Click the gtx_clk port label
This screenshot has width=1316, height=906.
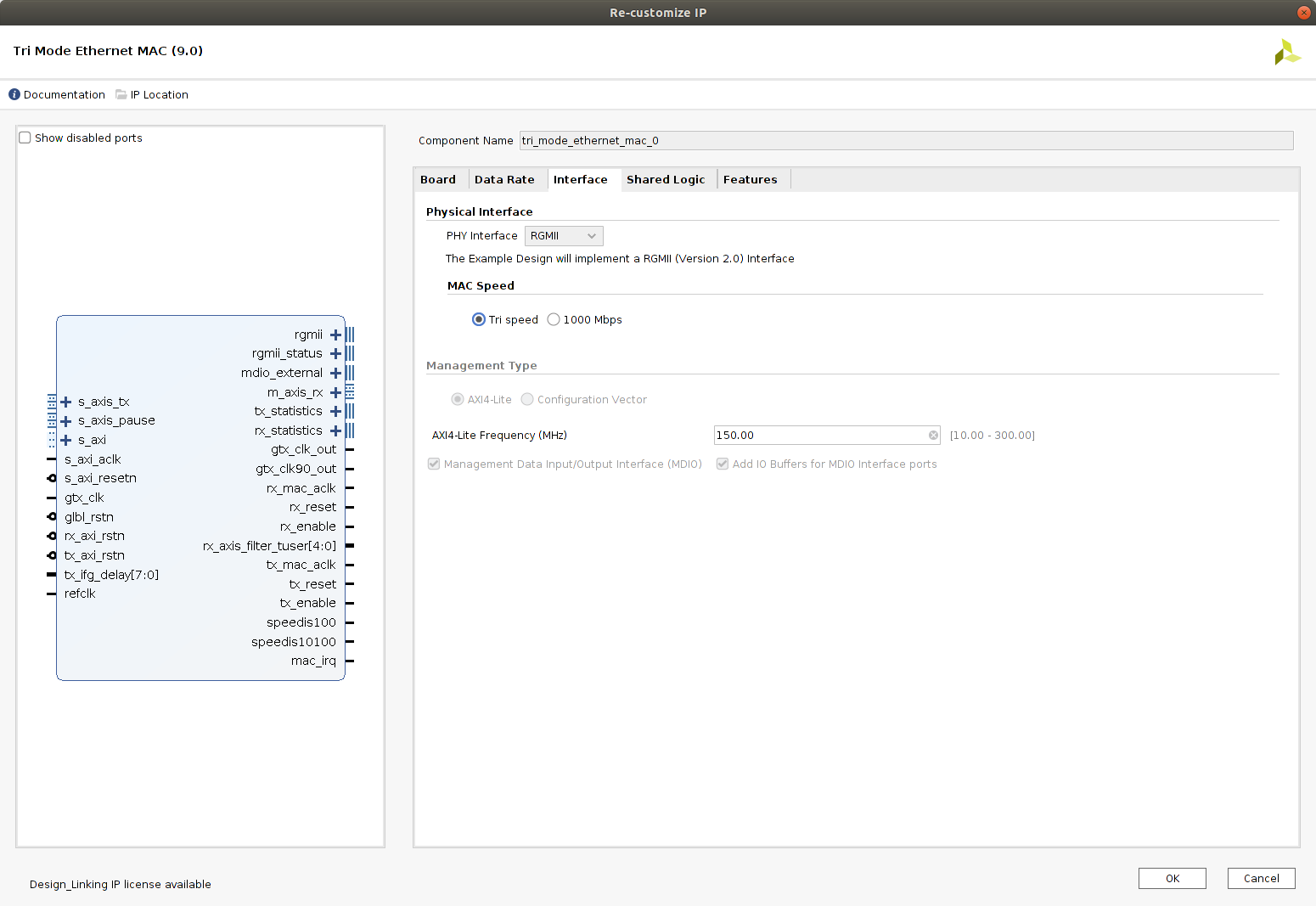click(x=84, y=498)
